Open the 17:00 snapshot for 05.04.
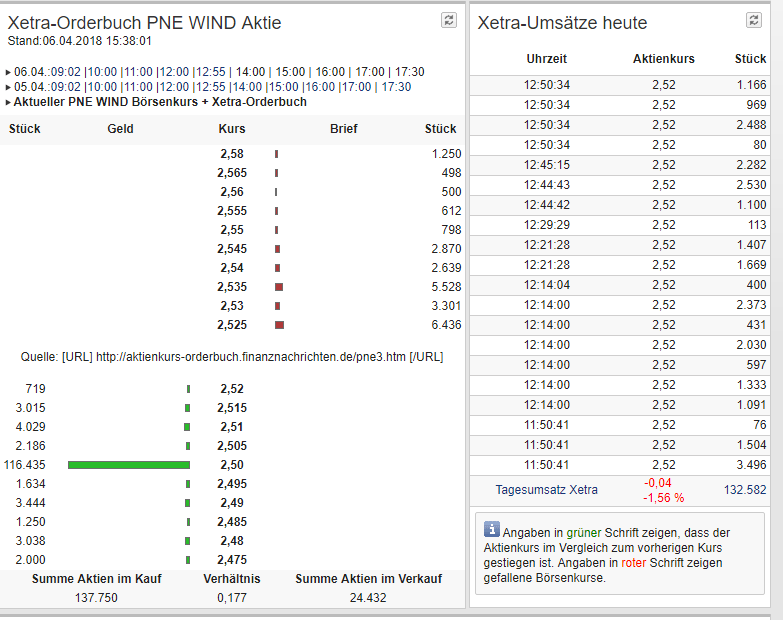Viewport: 783px width, 620px height. click(356, 87)
